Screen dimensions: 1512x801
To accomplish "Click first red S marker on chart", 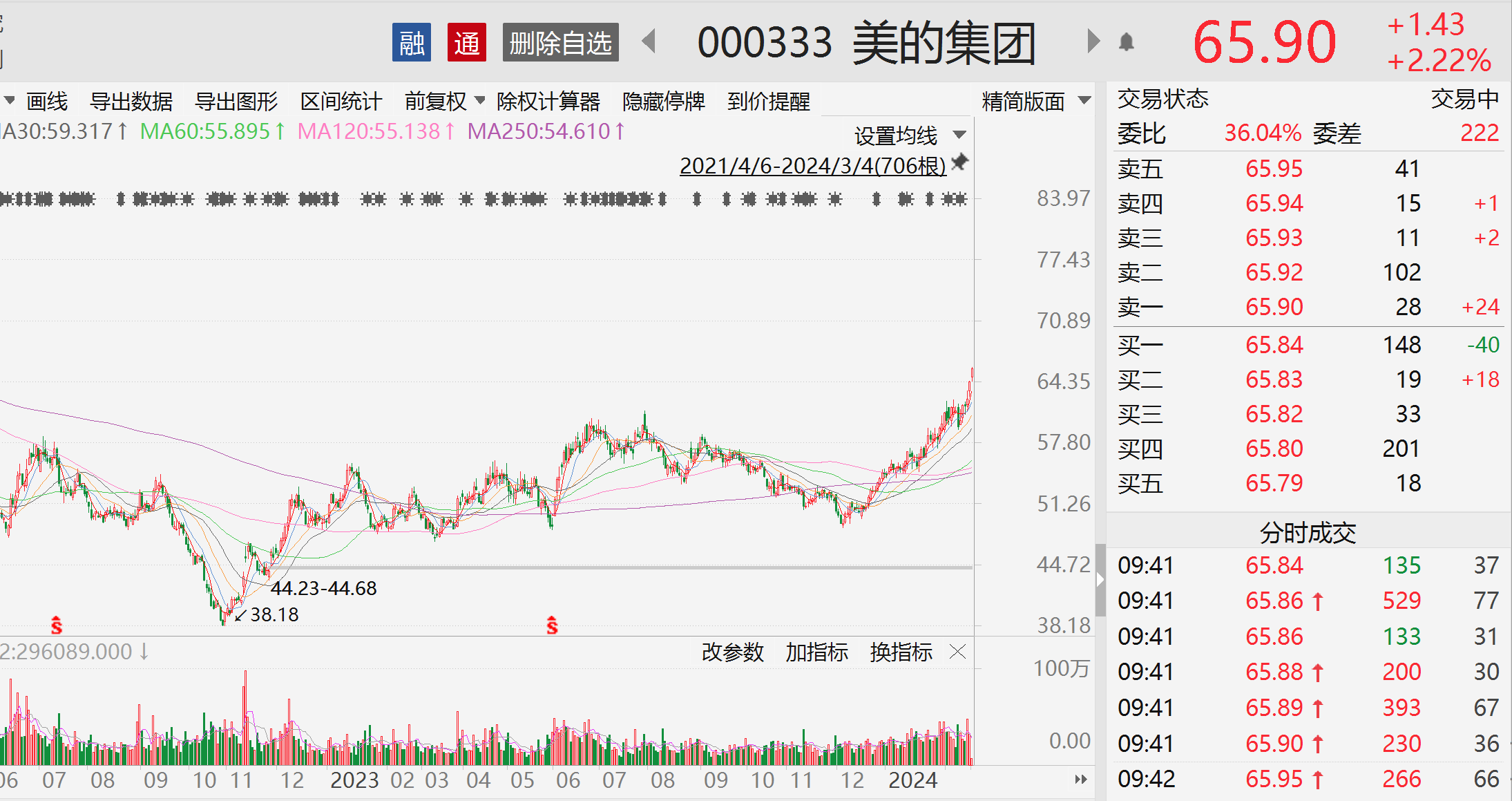I will [x=57, y=626].
